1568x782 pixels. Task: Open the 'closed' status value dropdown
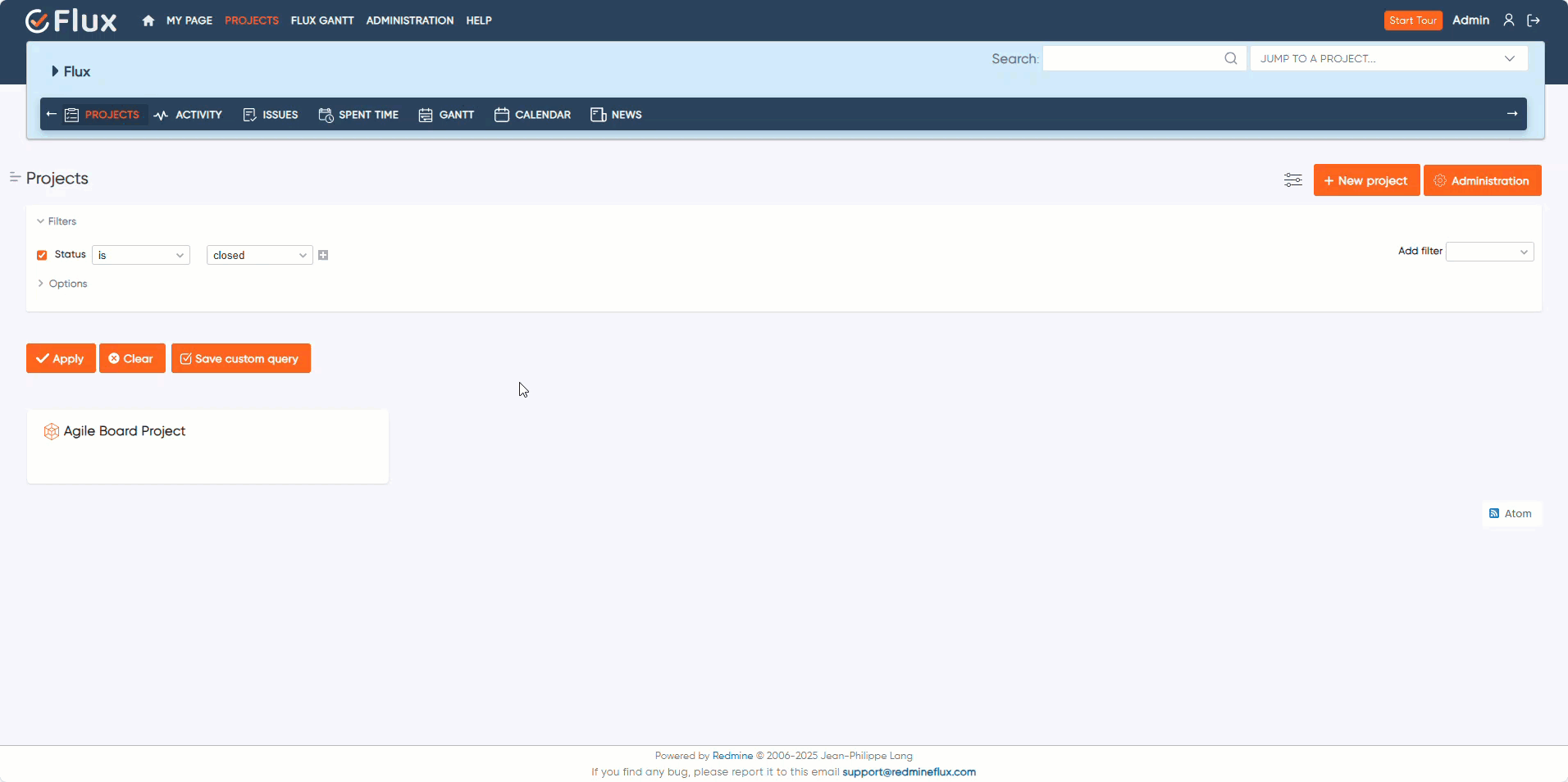(x=260, y=255)
